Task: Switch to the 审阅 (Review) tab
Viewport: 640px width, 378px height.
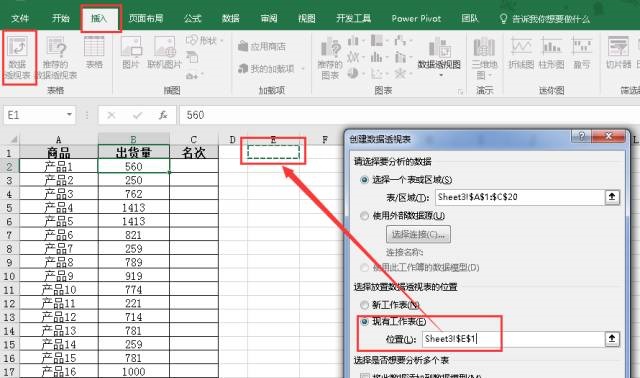Action: click(269, 18)
